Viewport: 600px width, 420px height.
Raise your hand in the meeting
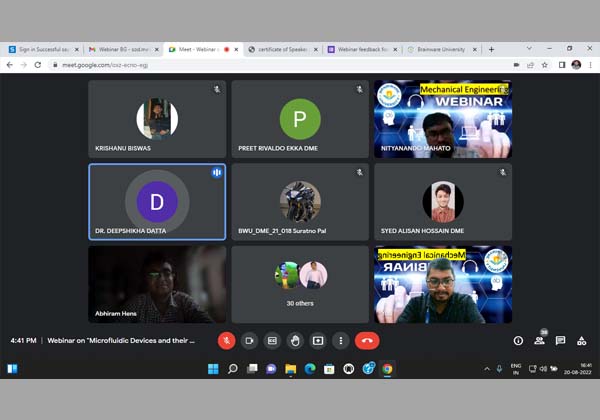pyautogui.click(x=295, y=340)
